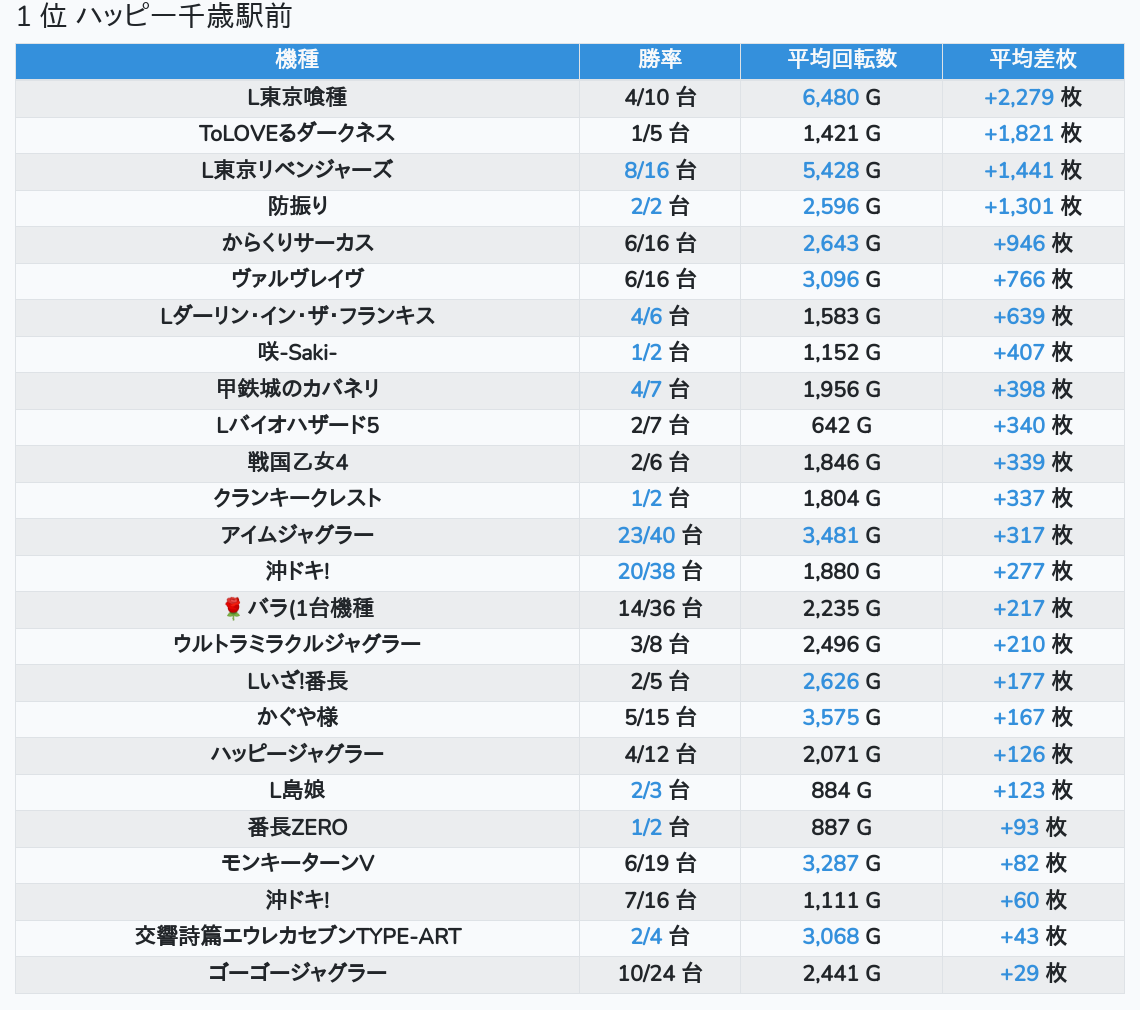The height and width of the screenshot is (1010, 1140).
Task: Select the spins value '3,575 G'
Action: (841, 718)
